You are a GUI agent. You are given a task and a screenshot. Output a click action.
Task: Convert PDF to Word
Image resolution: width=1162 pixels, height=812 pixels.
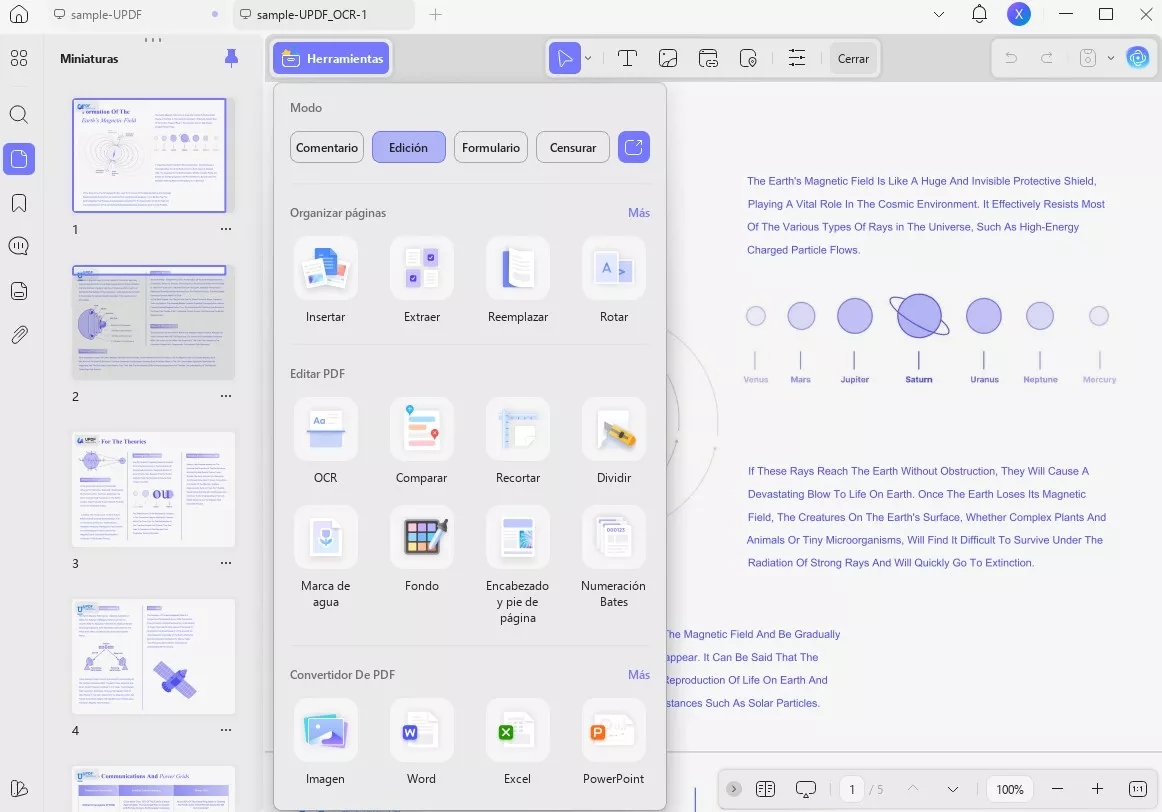tap(422, 731)
